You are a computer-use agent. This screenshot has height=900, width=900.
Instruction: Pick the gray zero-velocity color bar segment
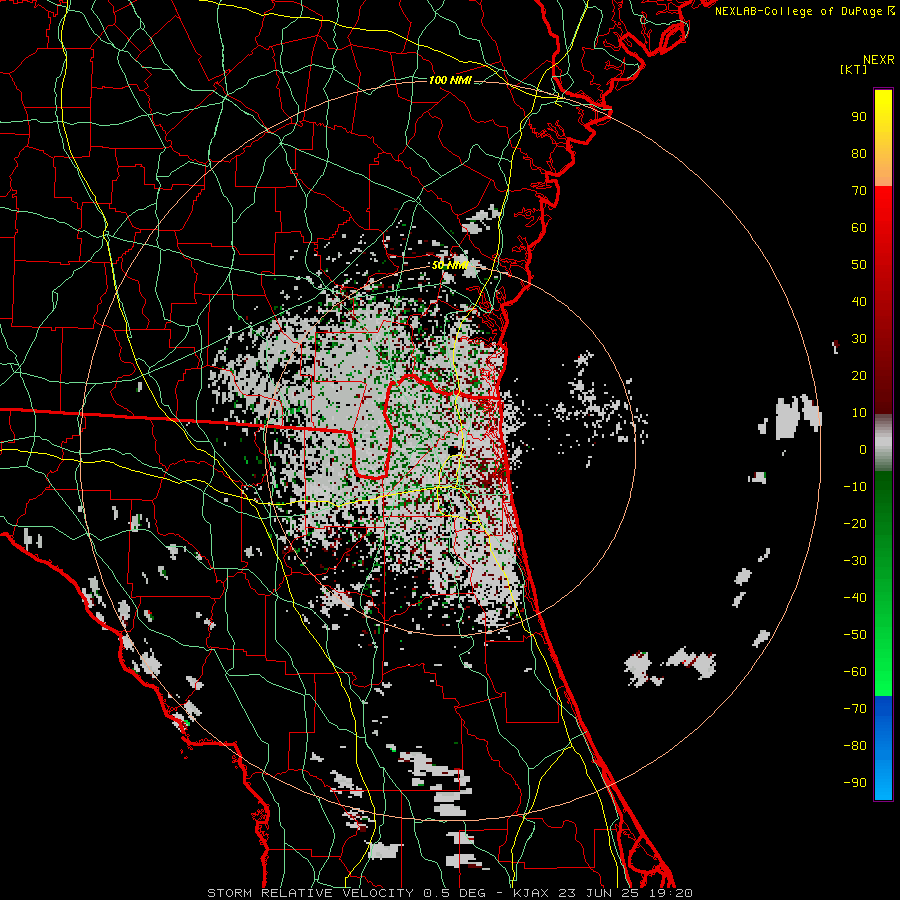tap(883, 443)
